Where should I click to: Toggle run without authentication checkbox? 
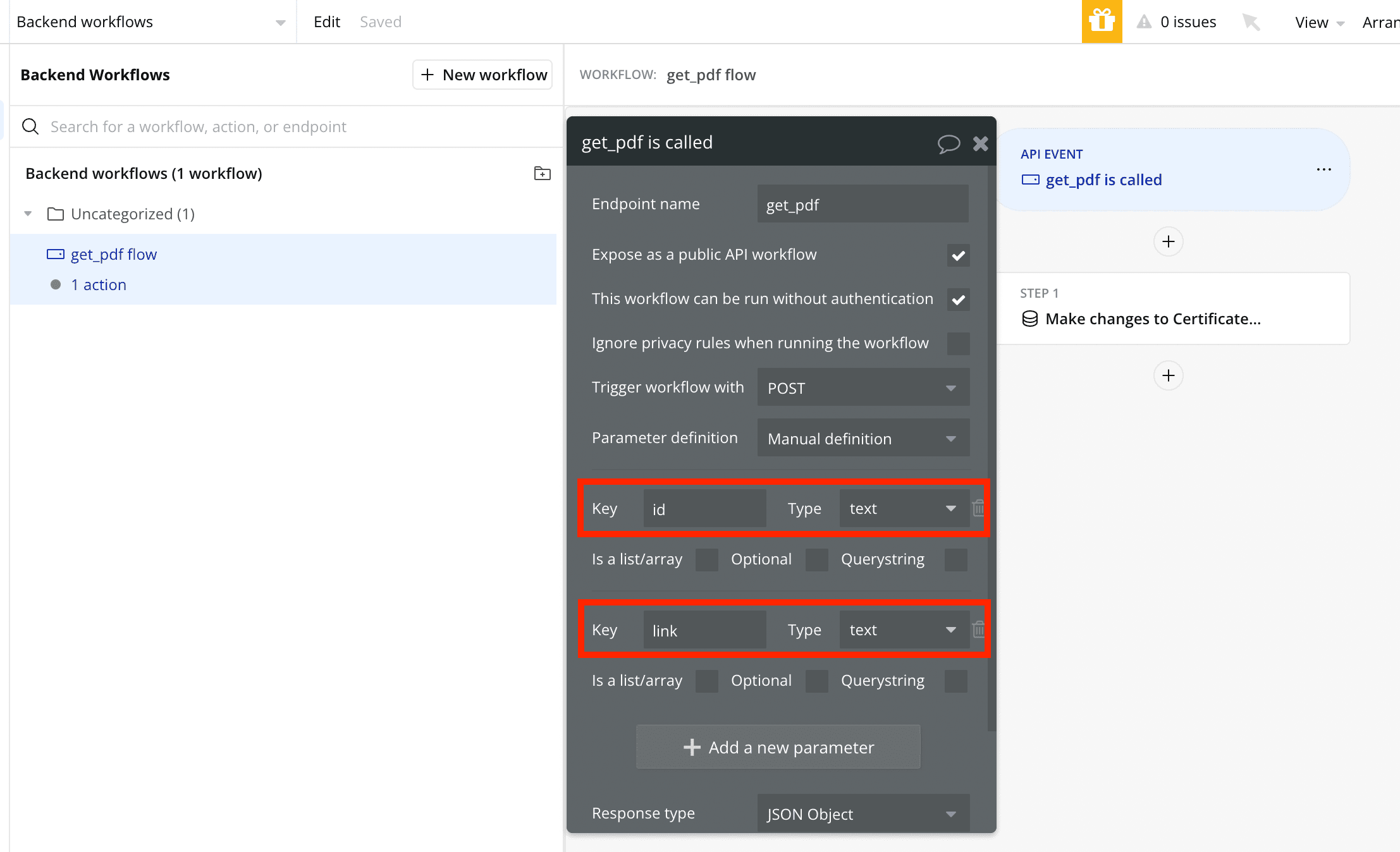(x=957, y=298)
